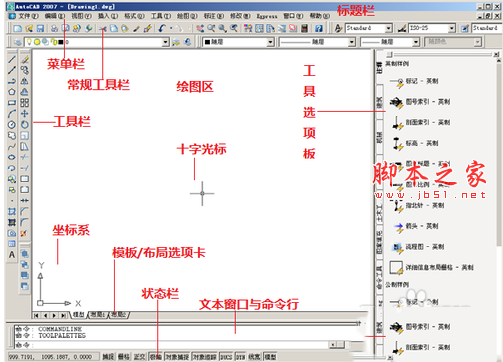503x362 pixels.
Task: Open the 视图 (View) menu
Action: pos(81,16)
